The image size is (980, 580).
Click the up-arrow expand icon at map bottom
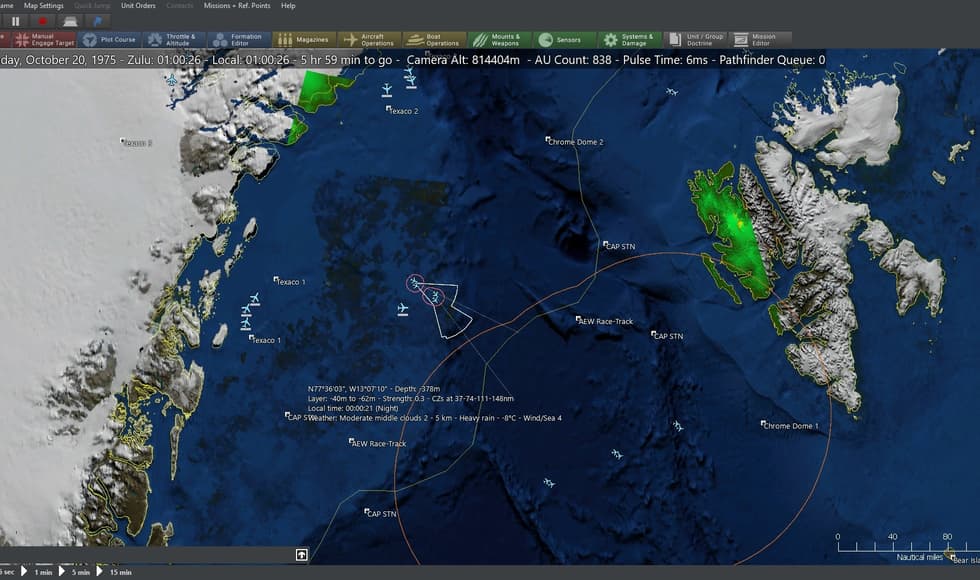pyautogui.click(x=301, y=554)
